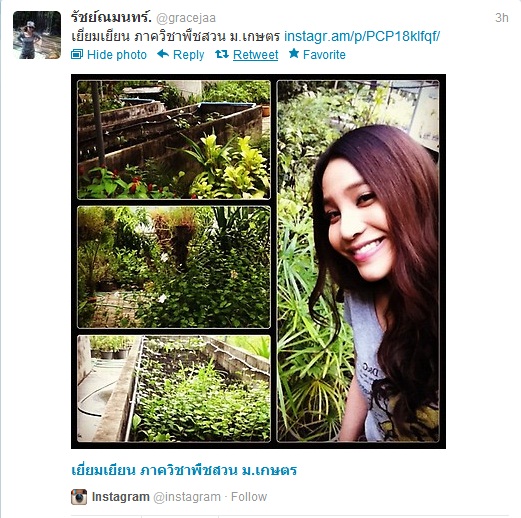Screen dimensions: 521x518
Task: Click the Retweet arrows icon
Action: pos(222,54)
